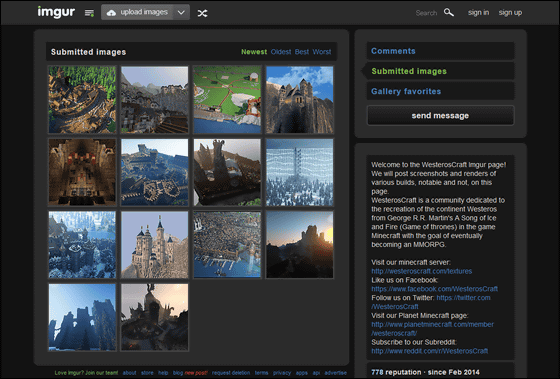
Task: Open the reddit.com/r/WesterosCraft link
Action: 430,351
